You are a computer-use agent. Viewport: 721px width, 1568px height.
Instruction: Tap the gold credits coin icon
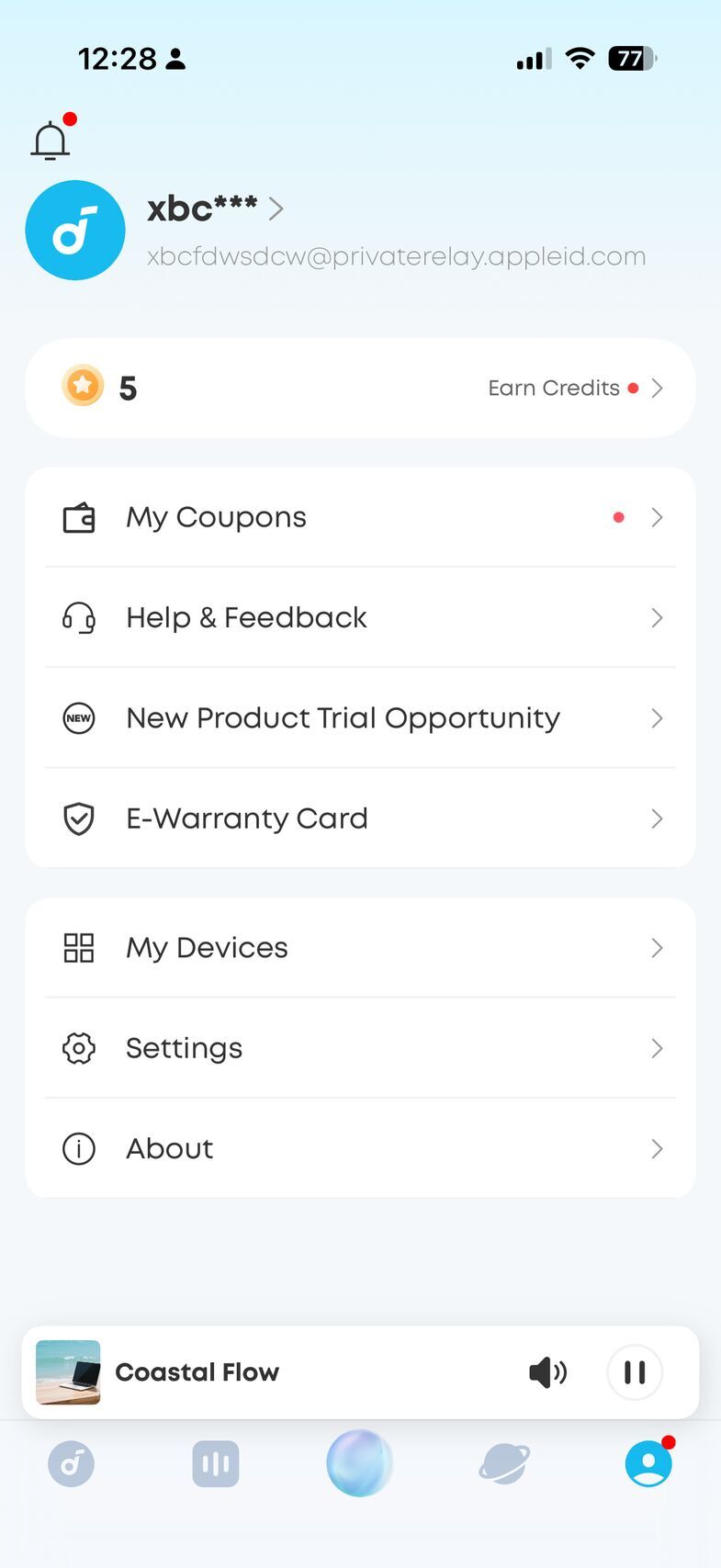pyautogui.click(x=83, y=387)
